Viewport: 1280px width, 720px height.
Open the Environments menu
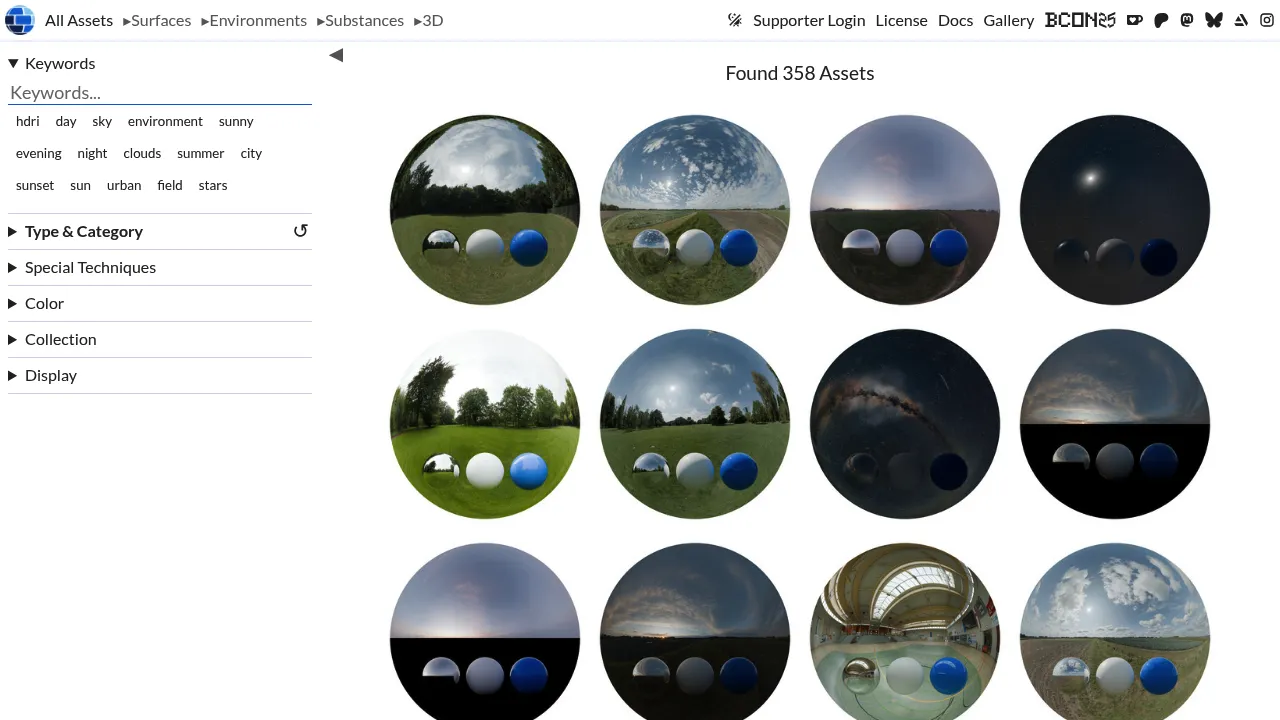point(254,20)
